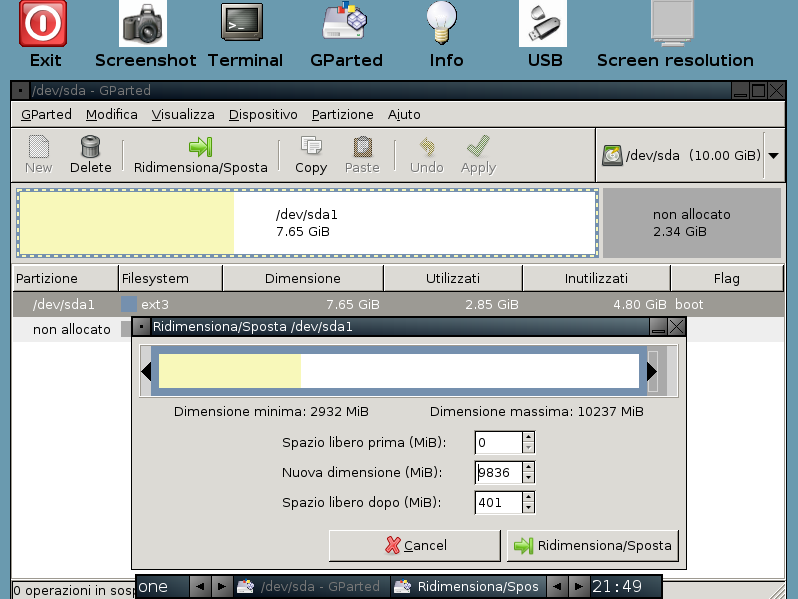Select the /dev/sda1 partition row
The image size is (798, 599).
(x=398, y=304)
